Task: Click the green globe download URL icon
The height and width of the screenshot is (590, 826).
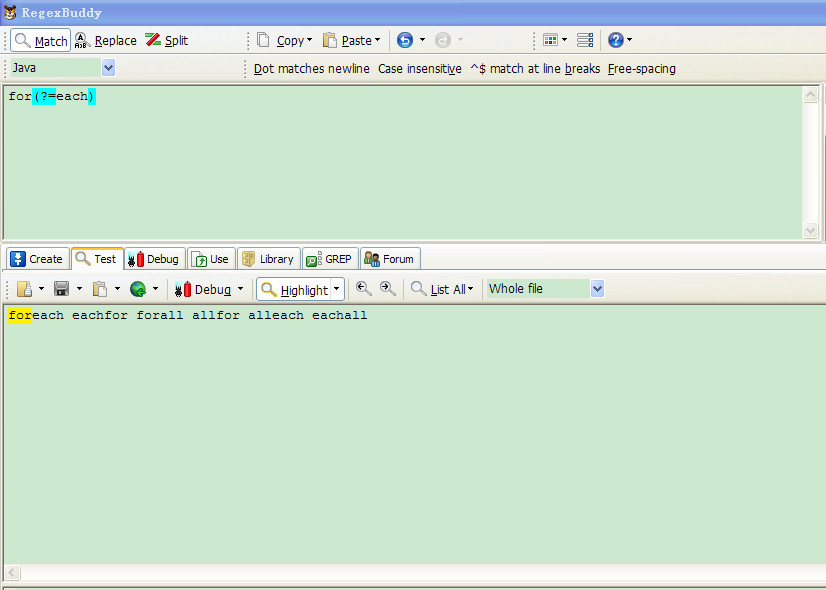Action: coord(138,289)
